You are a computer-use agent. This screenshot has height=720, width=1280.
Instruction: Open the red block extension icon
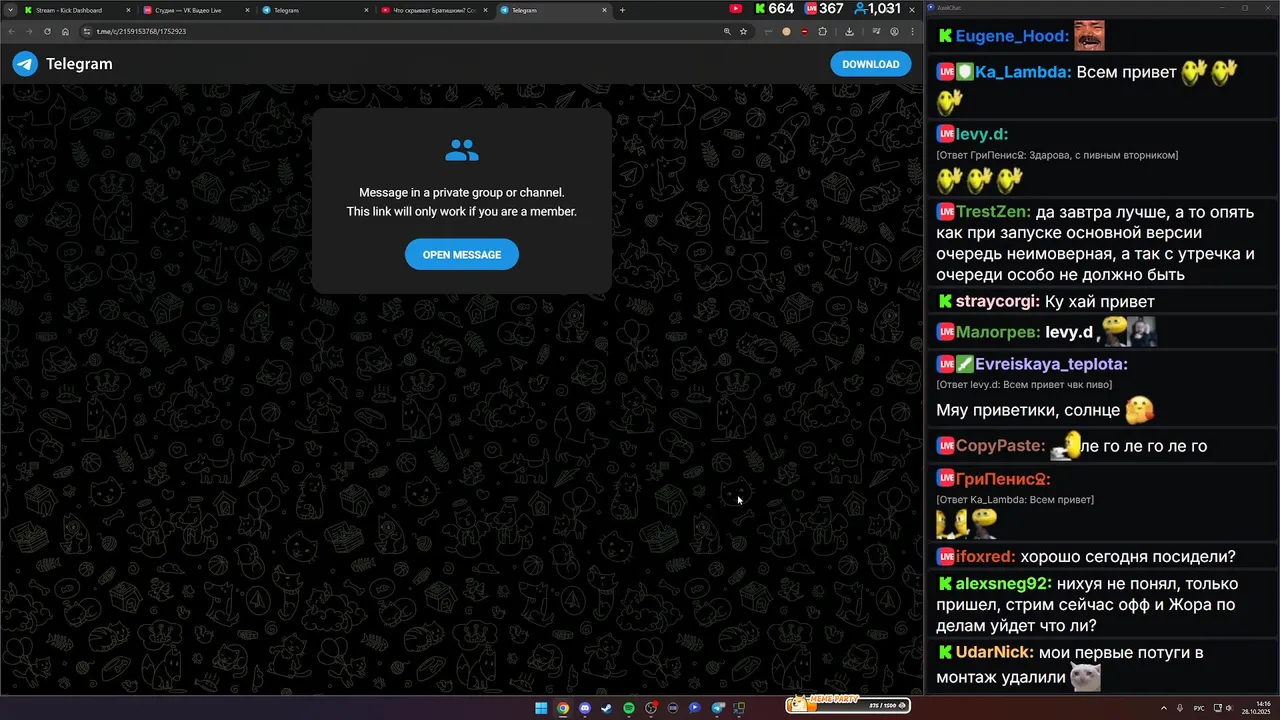[804, 31]
